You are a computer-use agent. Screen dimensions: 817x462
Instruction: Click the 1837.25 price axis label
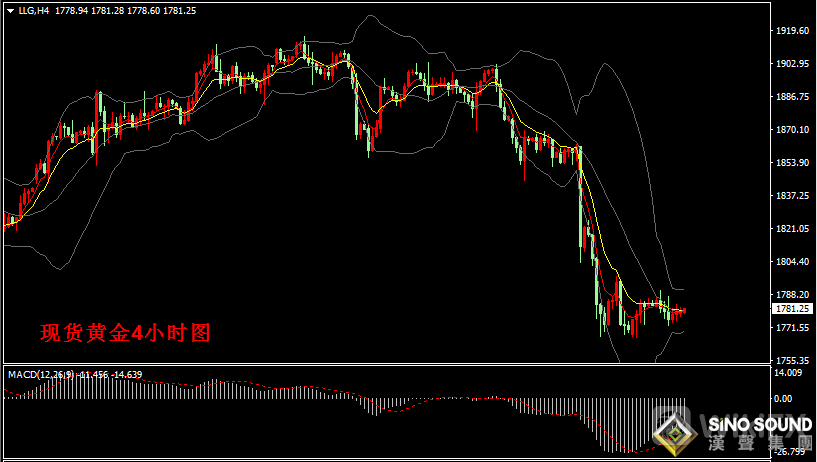click(792, 196)
